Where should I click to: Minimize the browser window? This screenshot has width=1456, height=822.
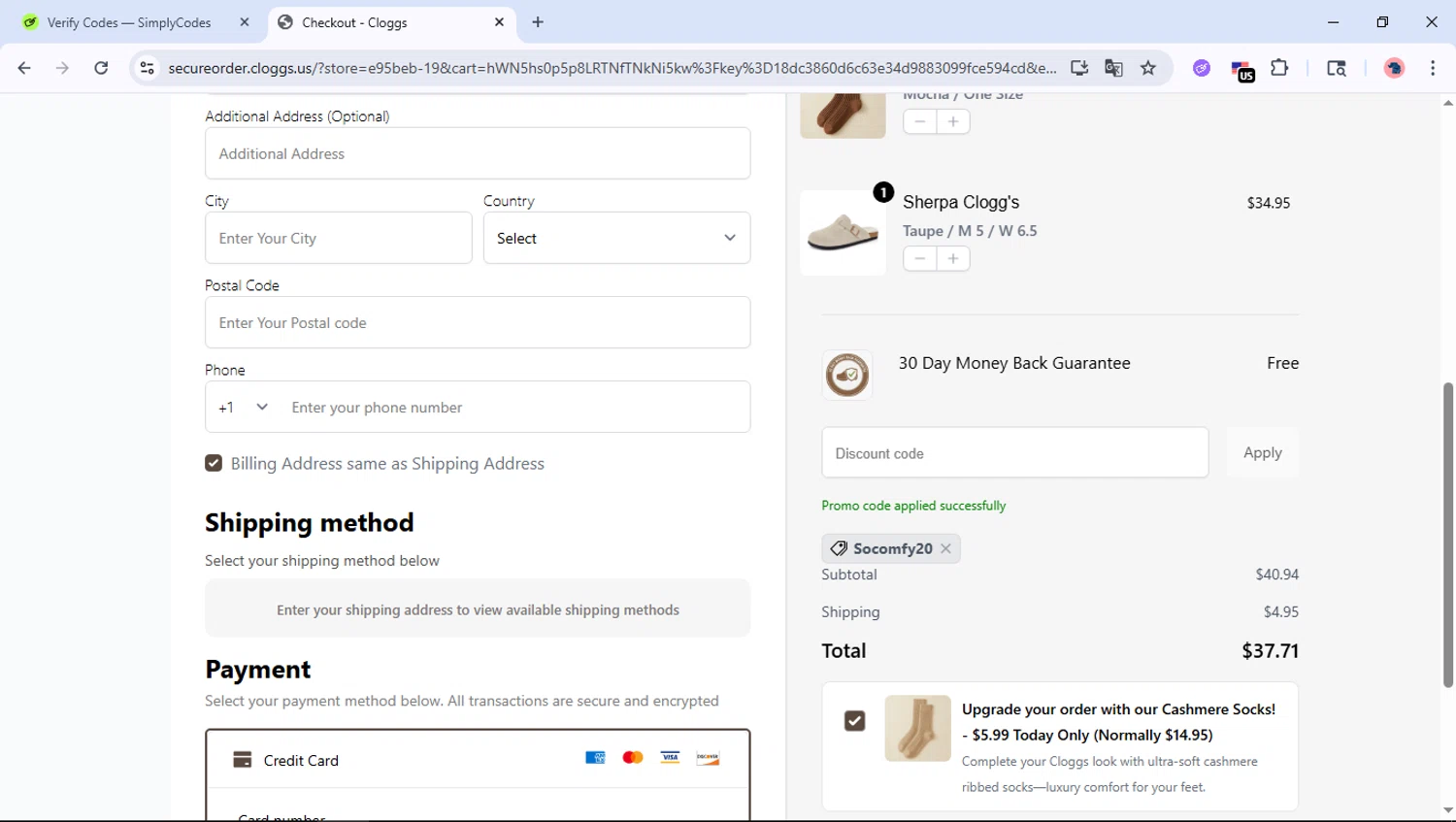tap(1333, 22)
